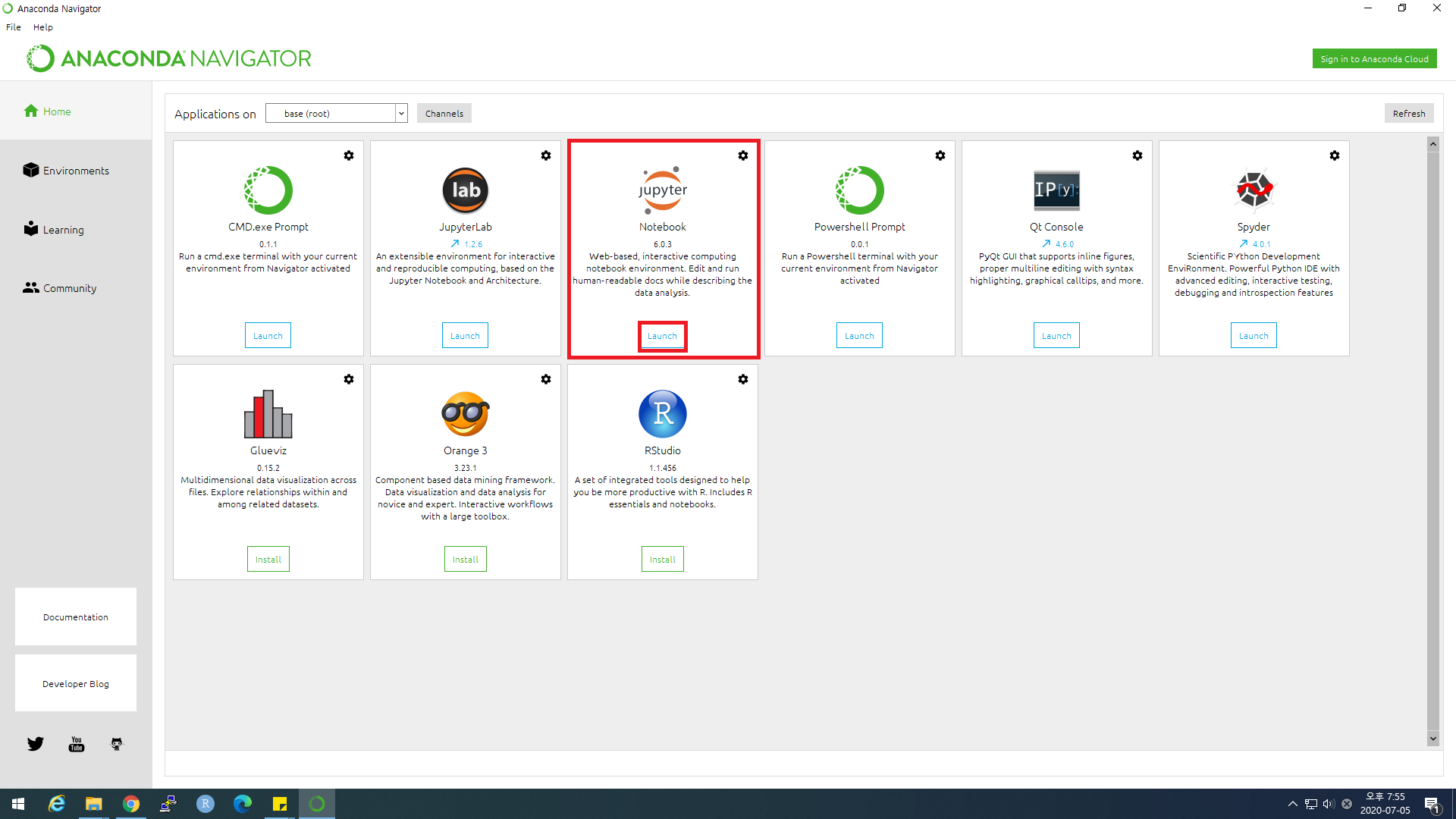Click the Glueviz bar chart logo
Image resolution: width=1456 pixels, height=819 pixels.
click(x=268, y=414)
